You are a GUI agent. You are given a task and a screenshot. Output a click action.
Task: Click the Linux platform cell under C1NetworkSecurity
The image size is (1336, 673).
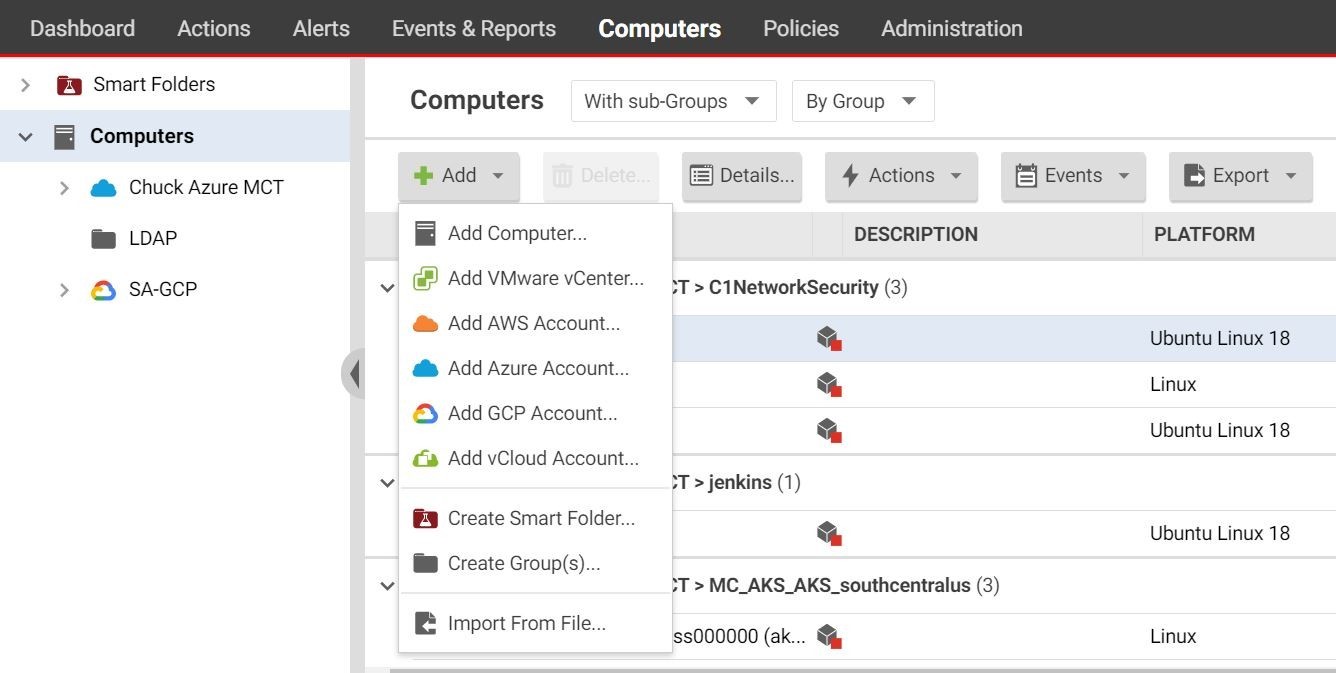(1173, 385)
